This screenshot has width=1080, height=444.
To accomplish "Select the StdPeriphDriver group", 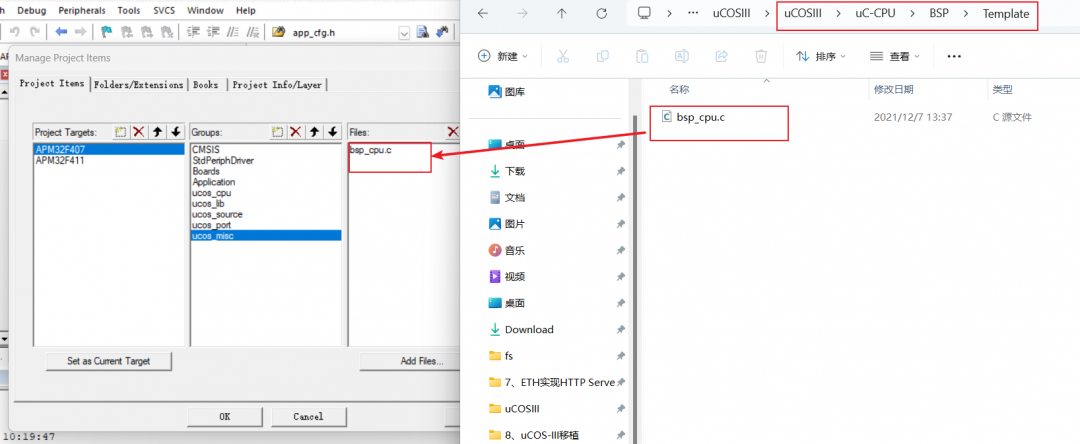I will [222, 160].
